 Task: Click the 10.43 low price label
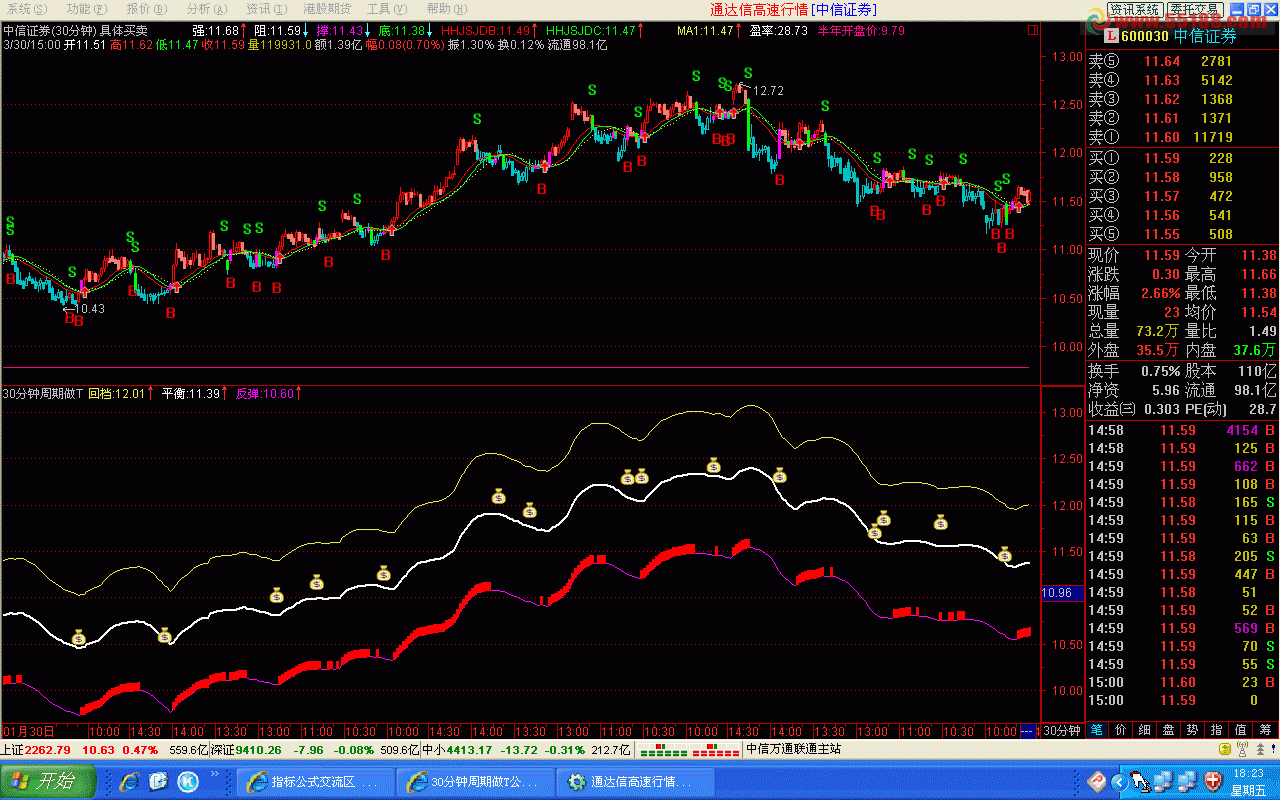click(x=89, y=308)
